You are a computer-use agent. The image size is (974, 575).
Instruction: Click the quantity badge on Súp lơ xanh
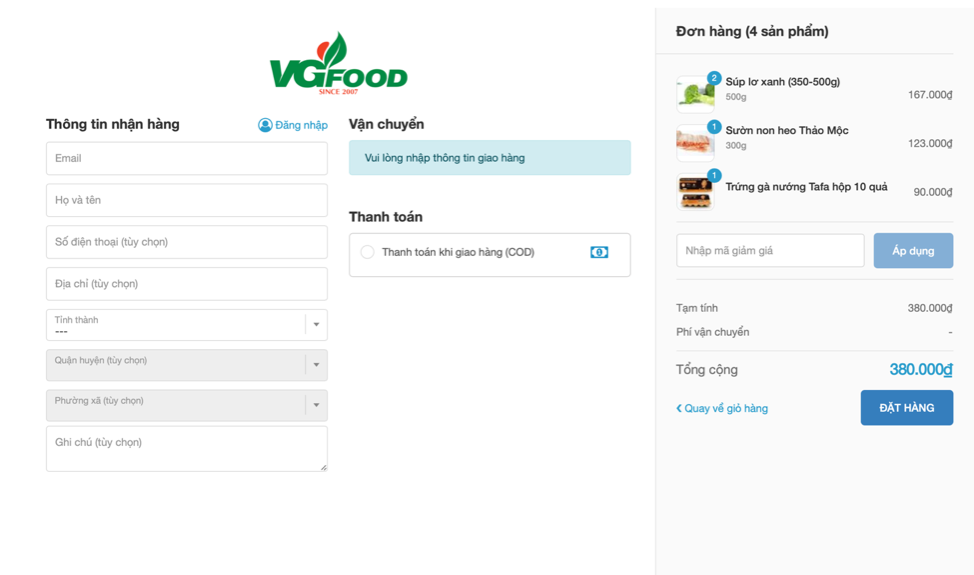(x=714, y=78)
